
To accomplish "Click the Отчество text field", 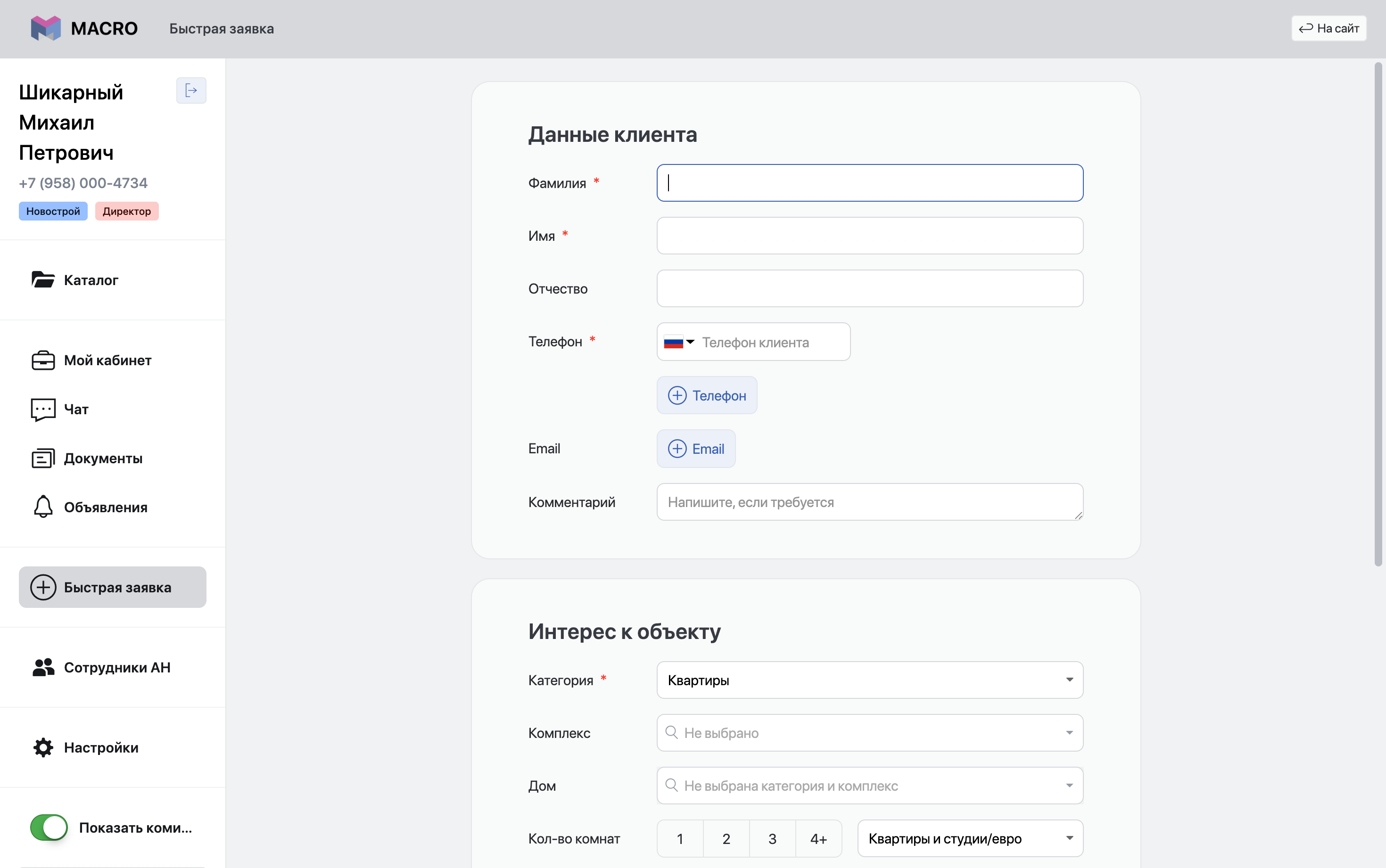I will [870, 289].
